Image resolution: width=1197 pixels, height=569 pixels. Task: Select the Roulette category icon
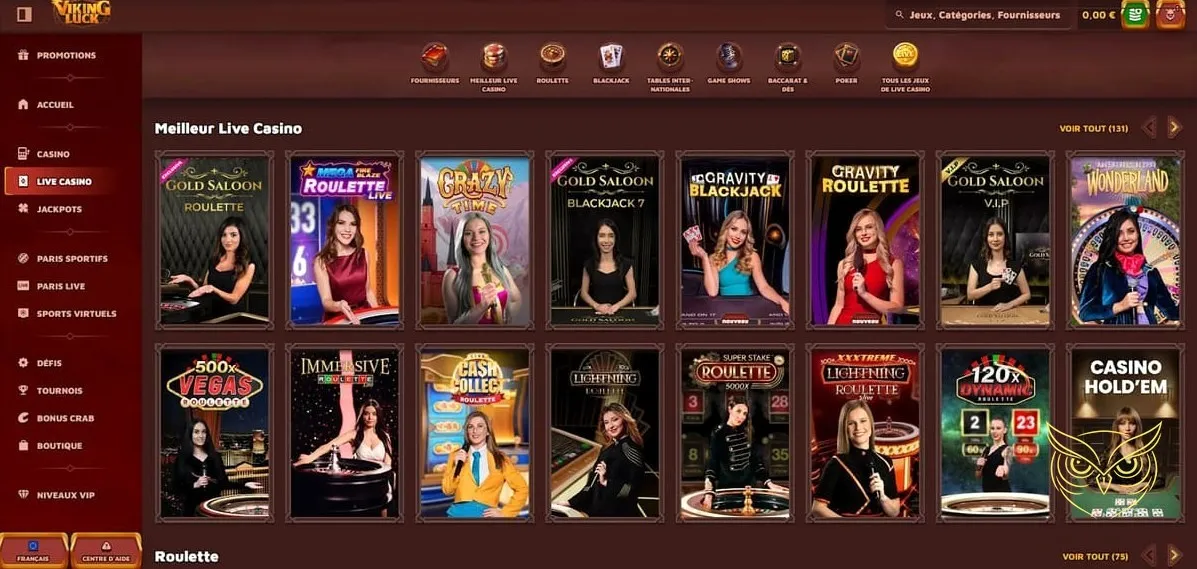(x=553, y=57)
